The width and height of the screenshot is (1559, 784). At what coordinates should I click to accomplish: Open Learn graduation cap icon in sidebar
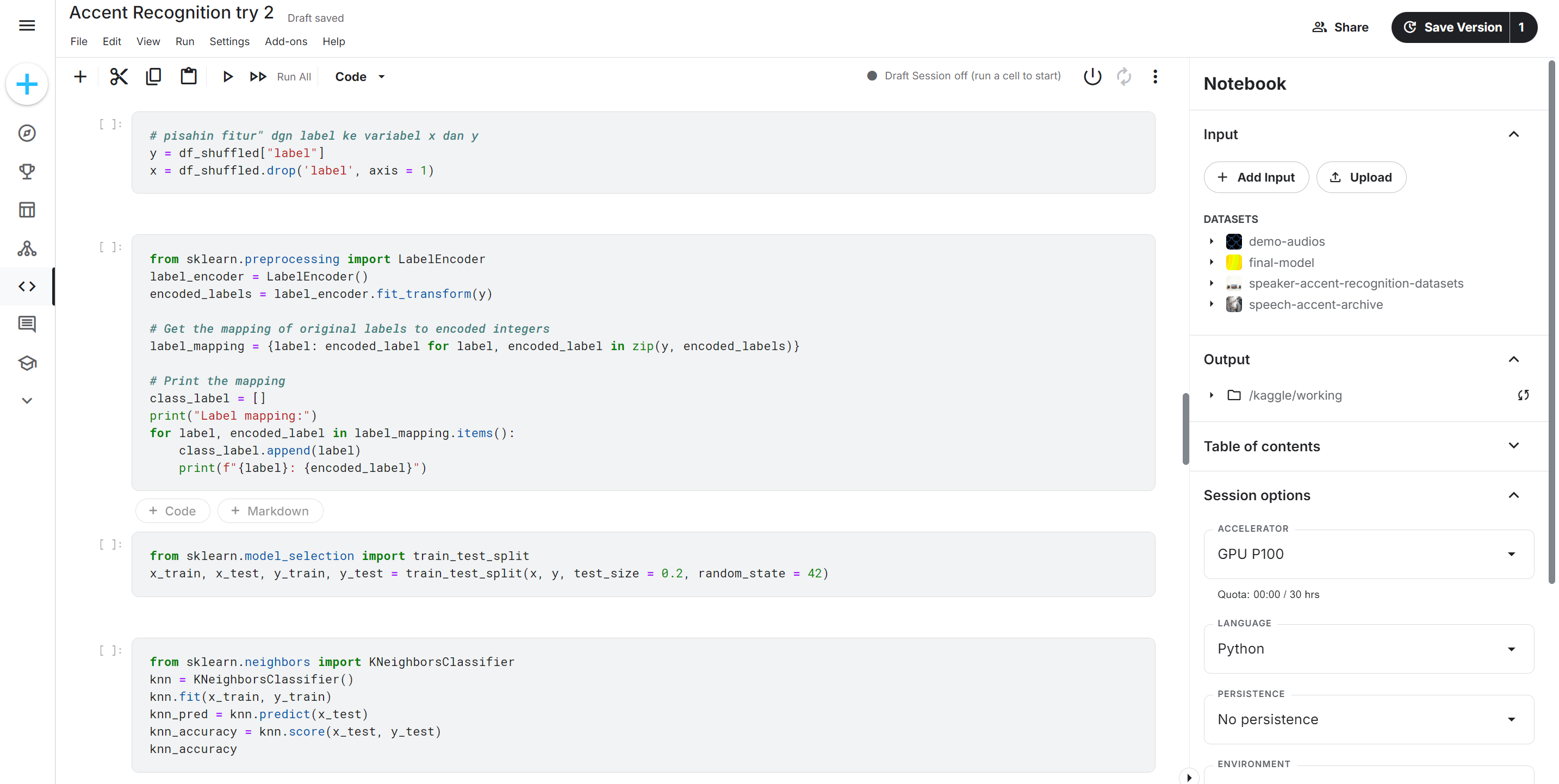(x=27, y=363)
